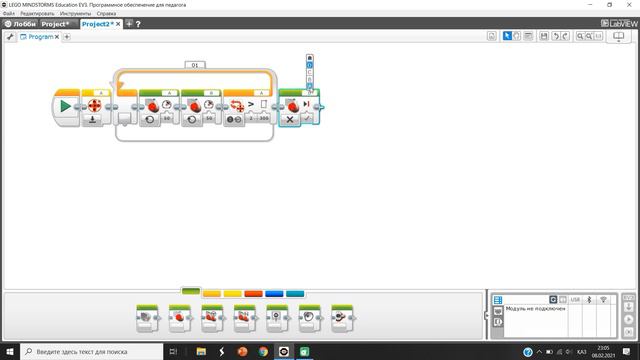The width and height of the screenshot is (640, 360).
Task: Open the Файл menu
Action: point(9,13)
